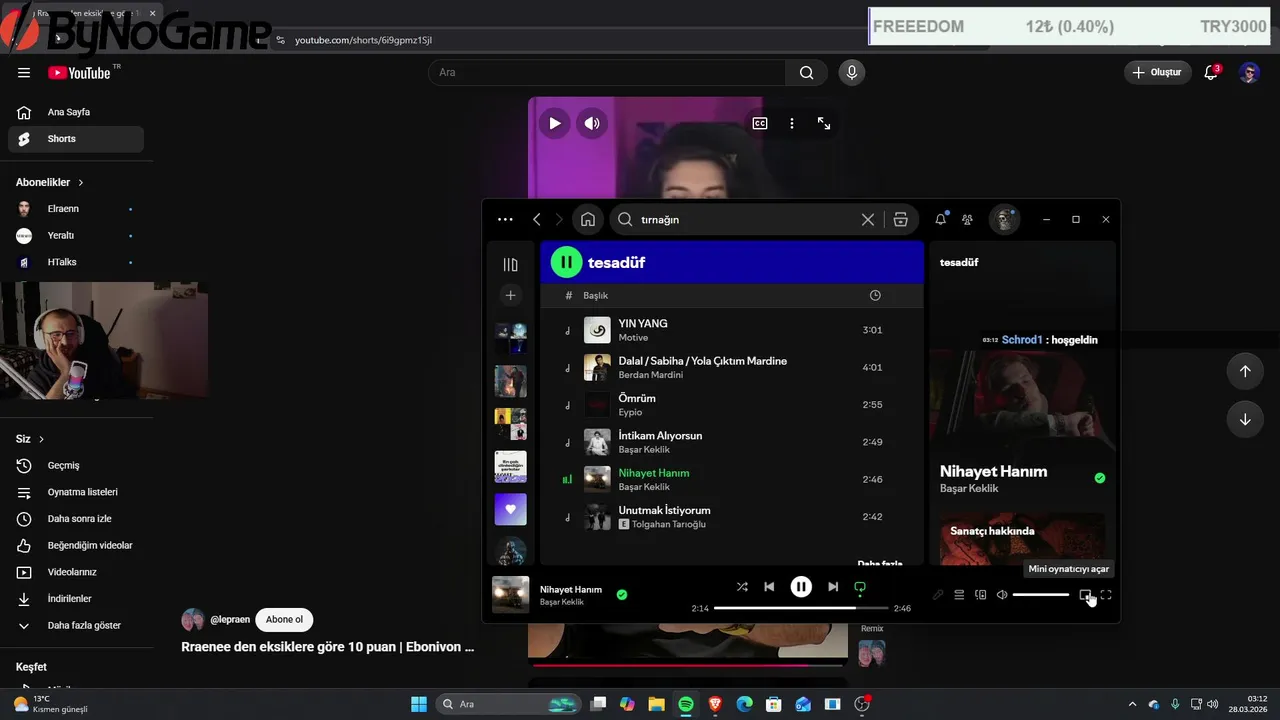
Task: Click the Abone ol button
Action: pos(284,619)
